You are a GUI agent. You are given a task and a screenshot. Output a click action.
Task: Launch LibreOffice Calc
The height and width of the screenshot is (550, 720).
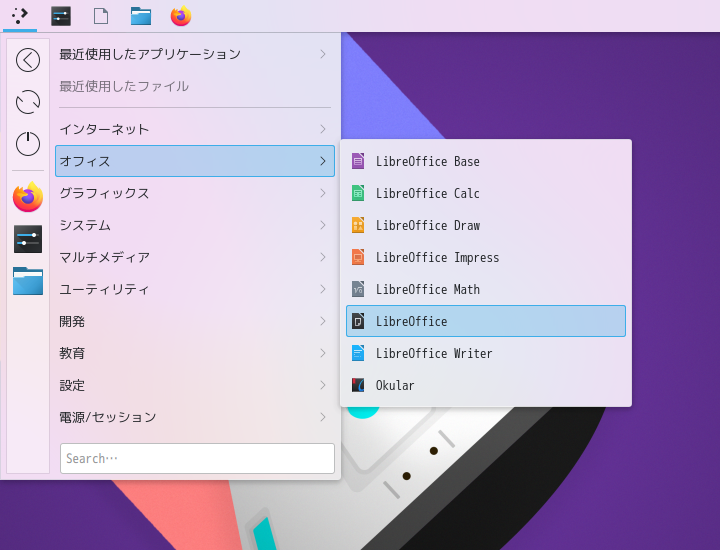(x=486, y=193)
